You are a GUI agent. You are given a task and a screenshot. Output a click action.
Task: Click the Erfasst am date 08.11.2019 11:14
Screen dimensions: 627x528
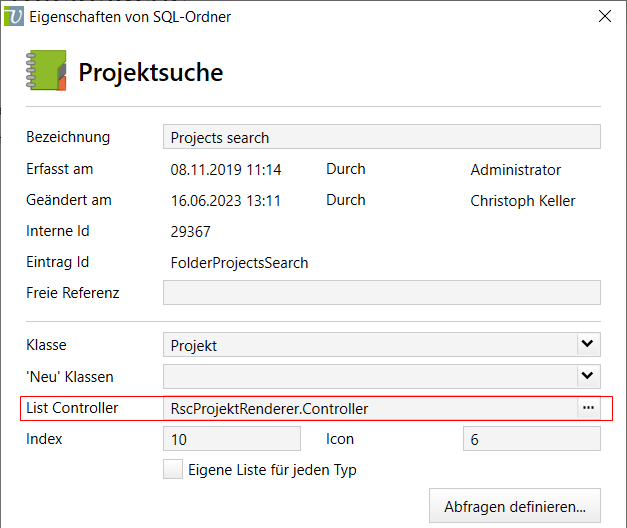[226, 170]
